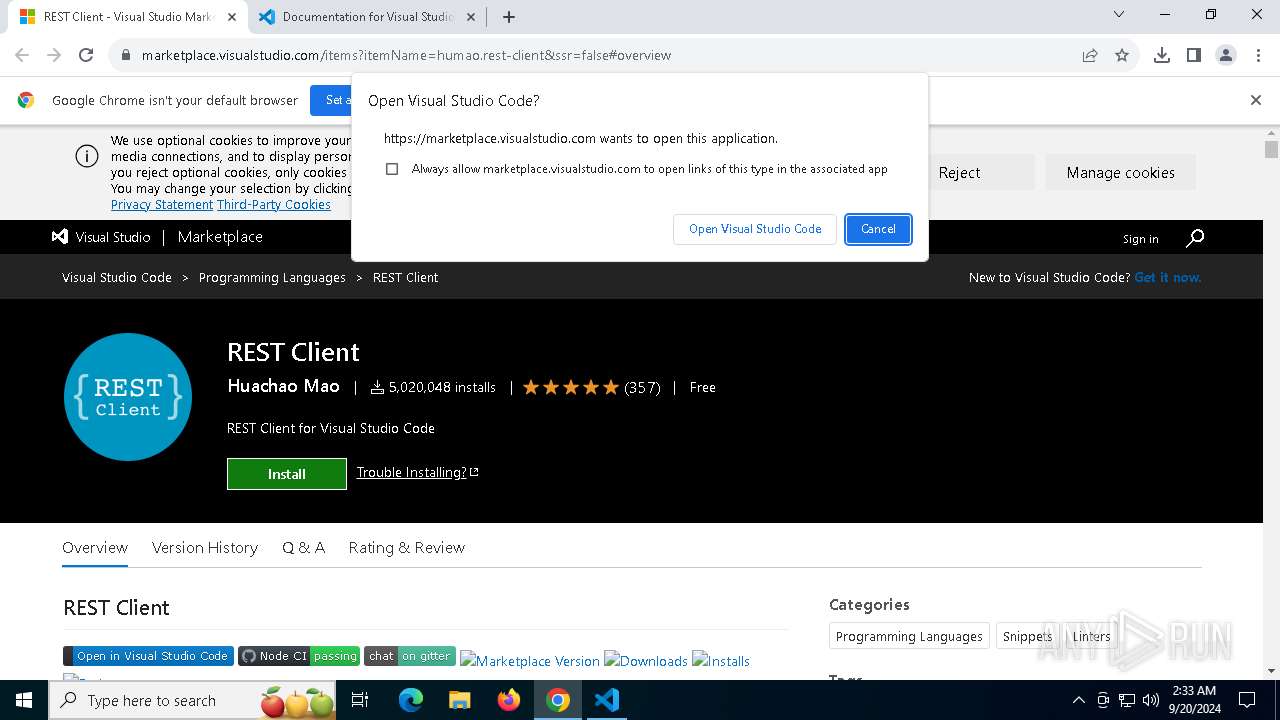
Task: Click the chat on gitter badge
Action: [410, 656]
